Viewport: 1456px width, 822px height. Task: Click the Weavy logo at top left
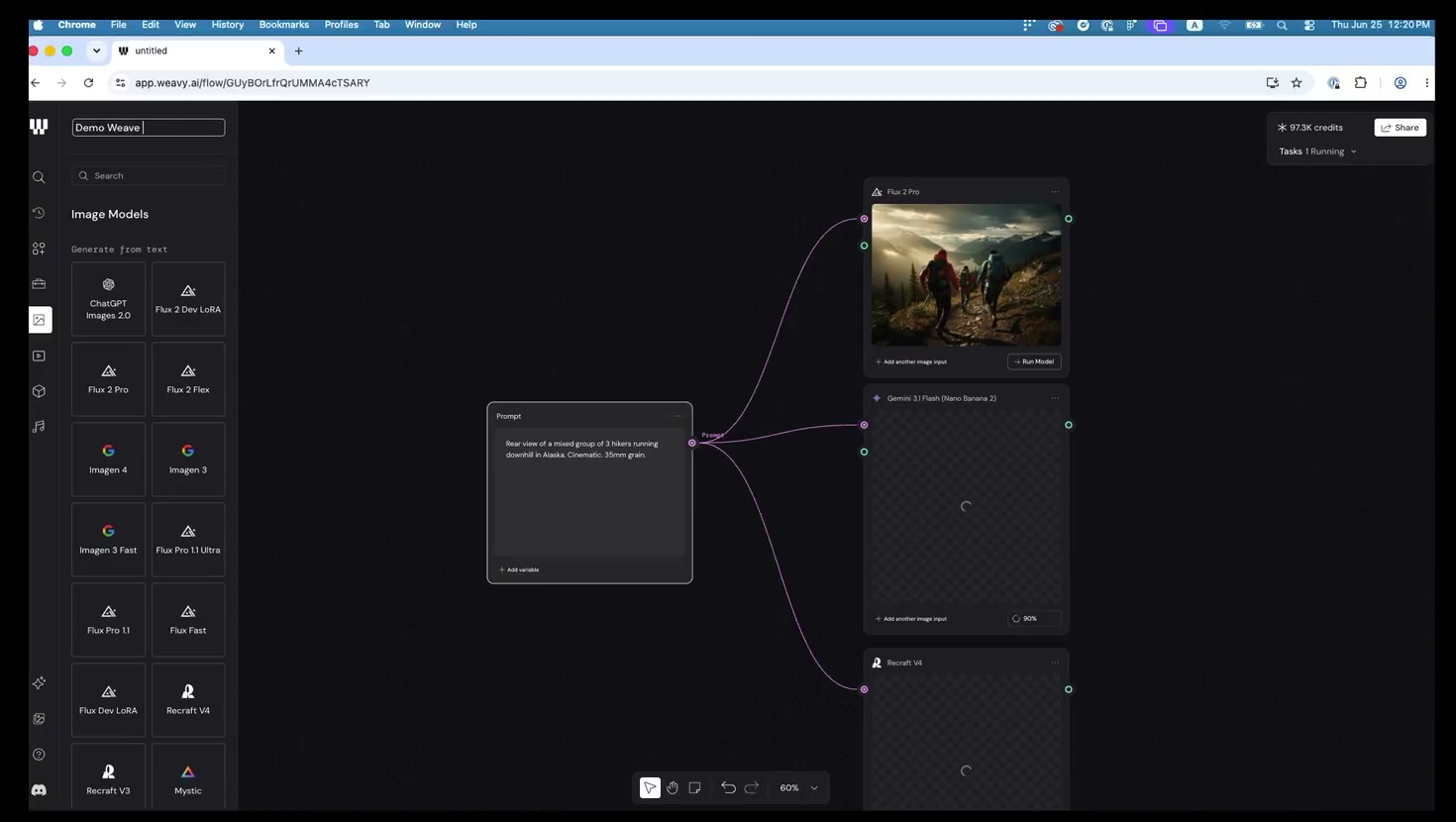point(39,127)
